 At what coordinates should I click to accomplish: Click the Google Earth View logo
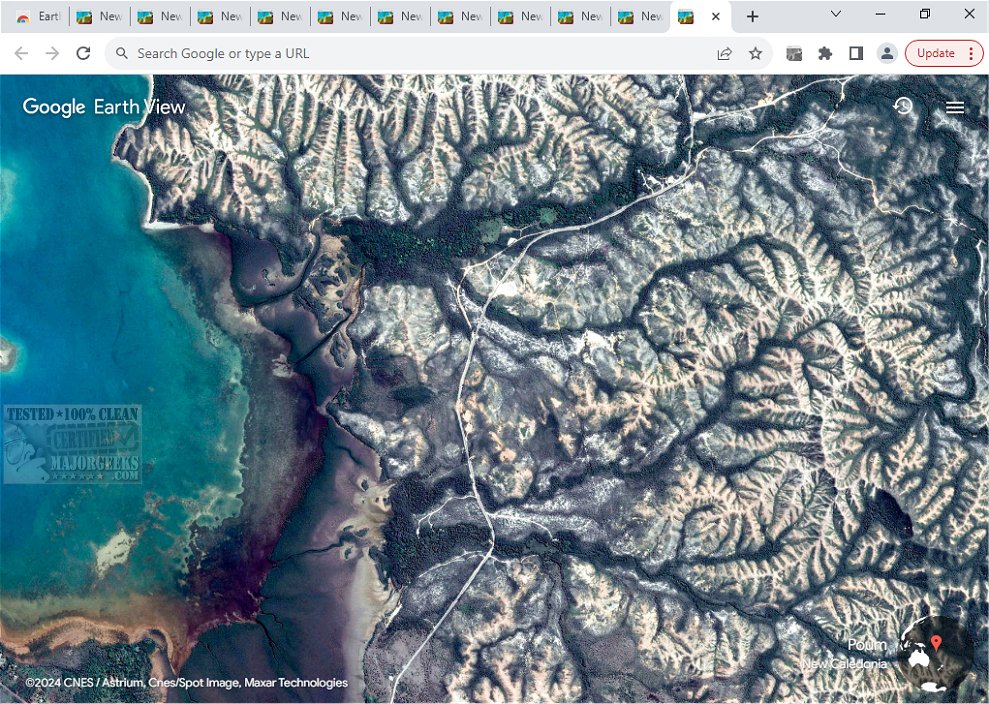click(x=104, y=107)
